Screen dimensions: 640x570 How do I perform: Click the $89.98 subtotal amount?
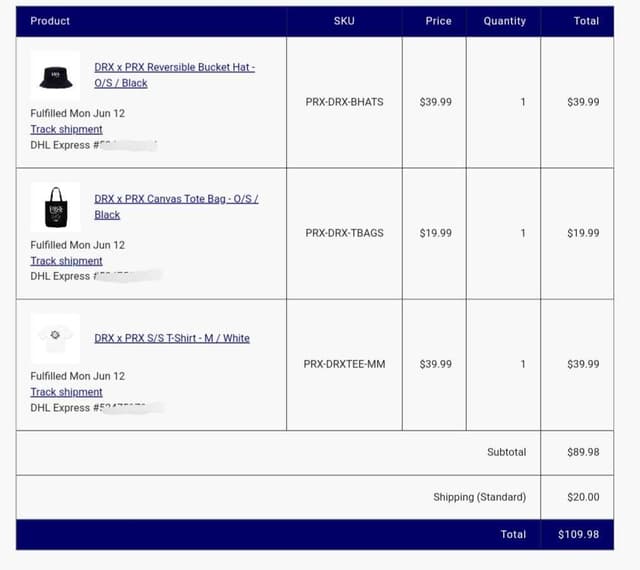tap(583, 452)
